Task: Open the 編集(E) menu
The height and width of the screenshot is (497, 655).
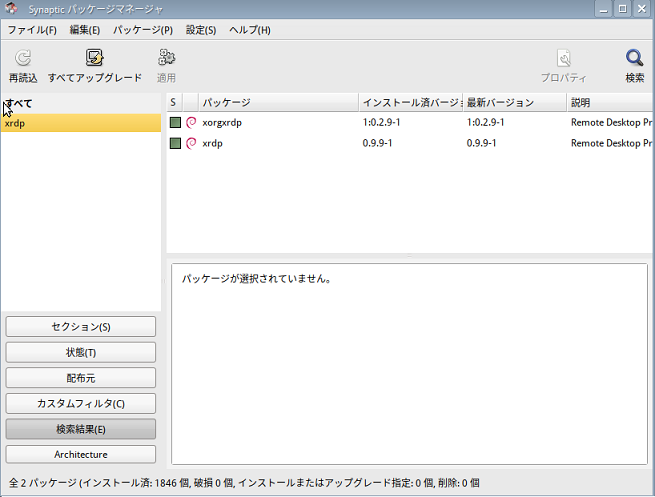Action: coord(85,30)
